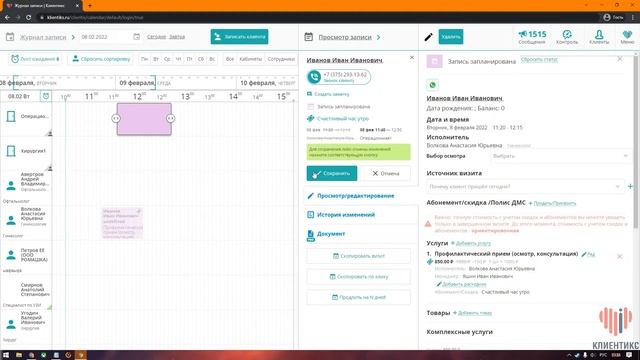Click 'Продлить на N дней' button
Viewport: 640px width, 360px height.
(358, 297)
